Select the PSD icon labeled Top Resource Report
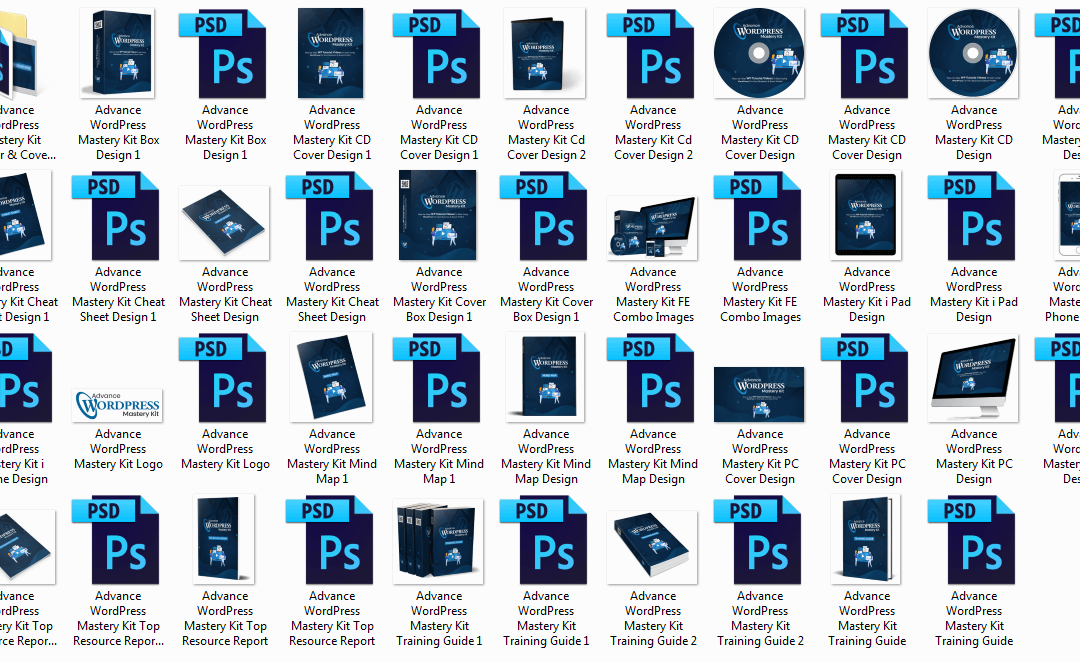The height and width of the screenshot is (662, 1080). 330,539
